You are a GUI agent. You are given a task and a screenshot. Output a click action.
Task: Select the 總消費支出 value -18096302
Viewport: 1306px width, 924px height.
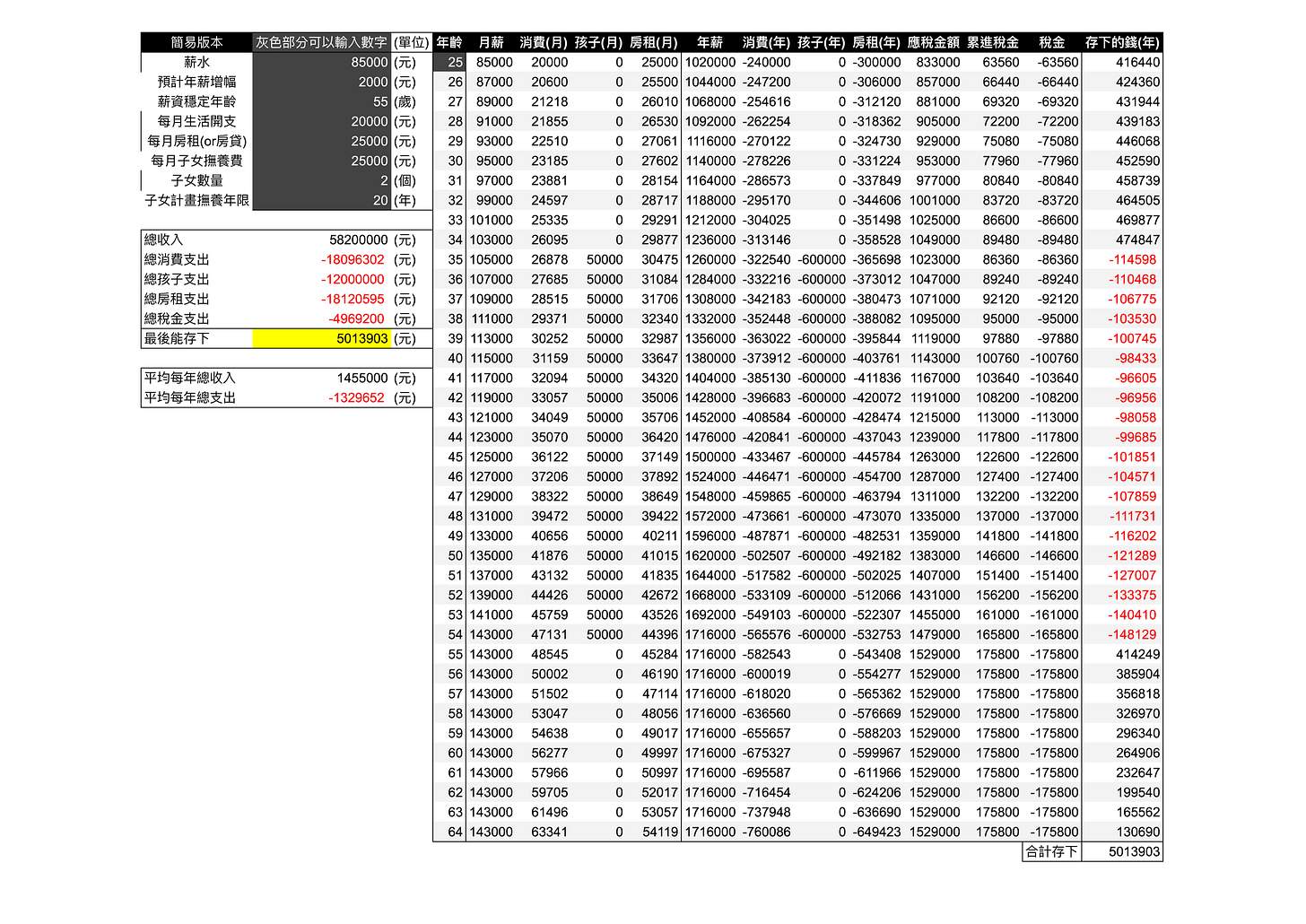point(353,259)
